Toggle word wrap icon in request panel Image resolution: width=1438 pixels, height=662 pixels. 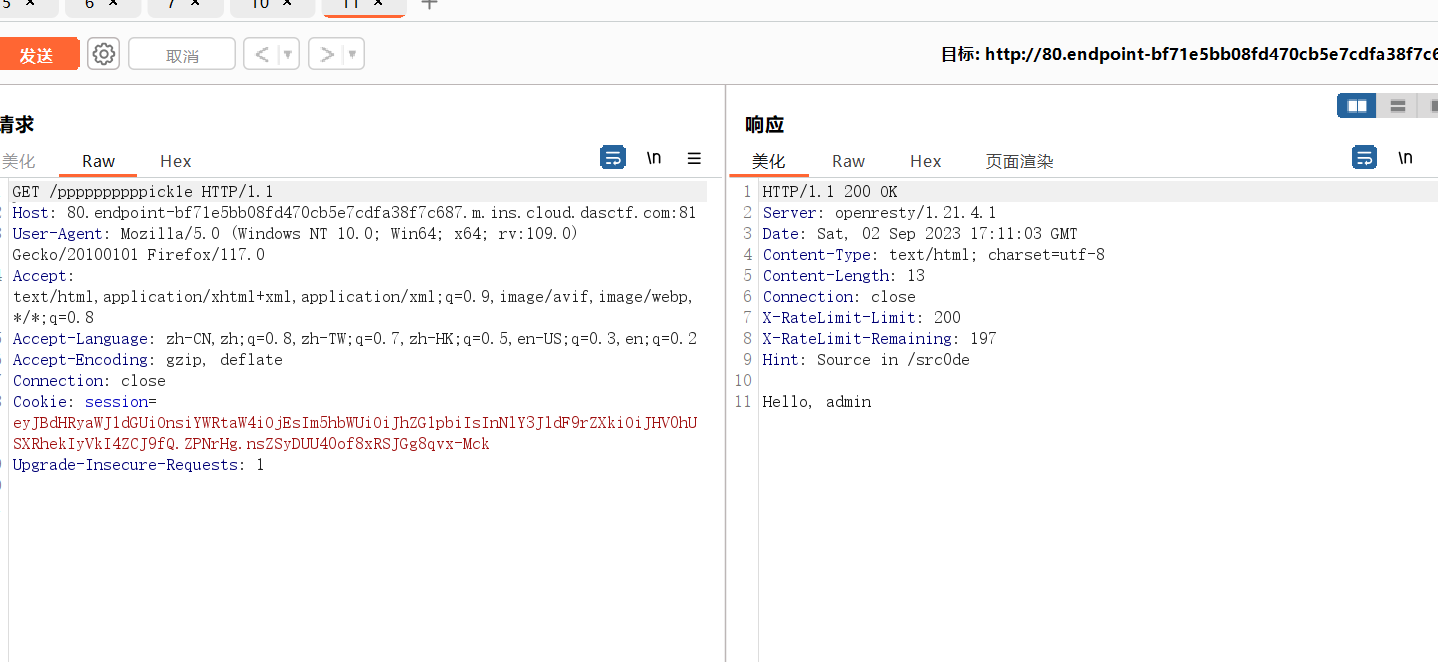pyautogui.click(x=612, y=157)
